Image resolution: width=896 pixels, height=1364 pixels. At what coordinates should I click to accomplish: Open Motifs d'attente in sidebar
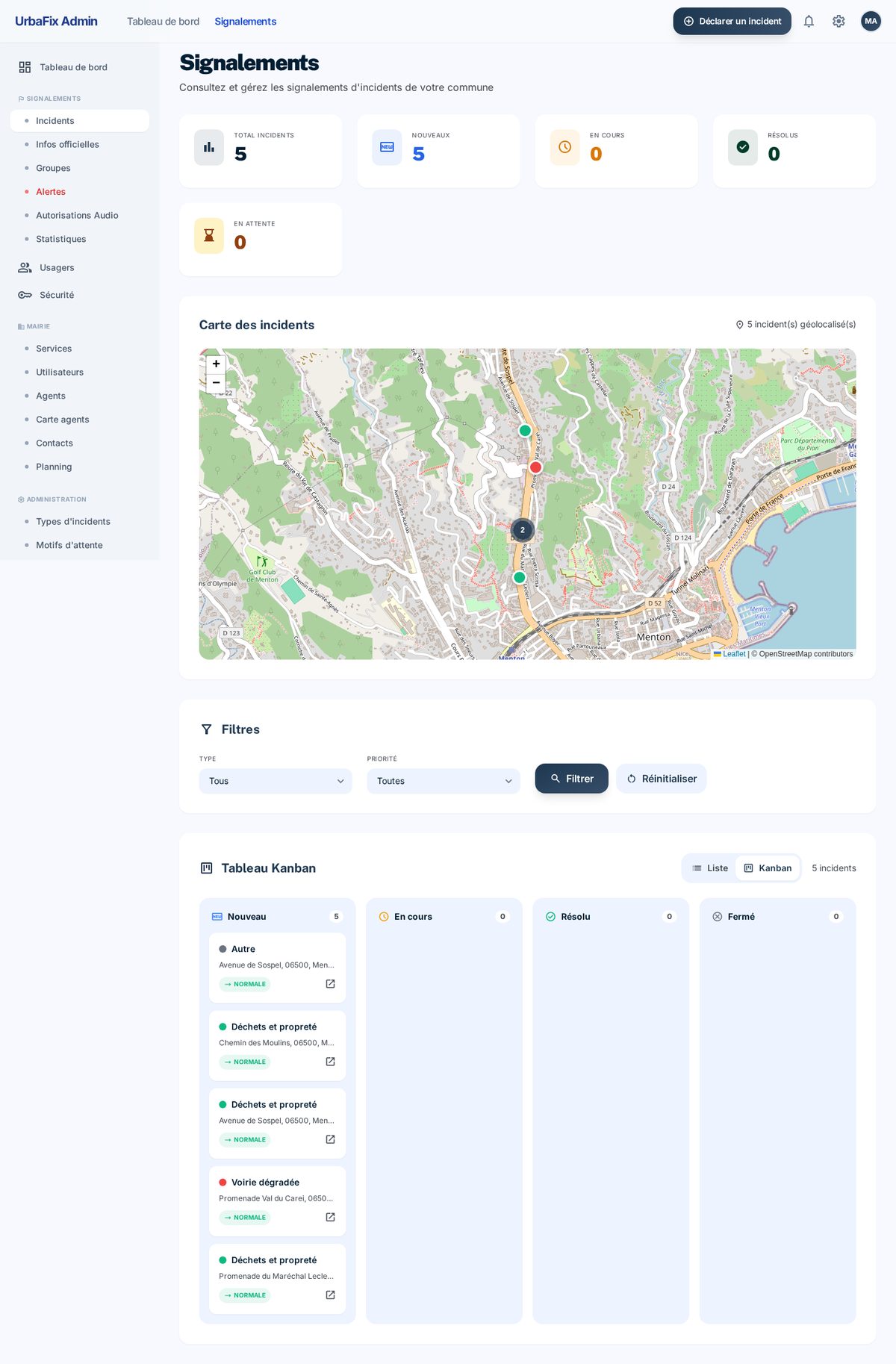coord(79,545)
